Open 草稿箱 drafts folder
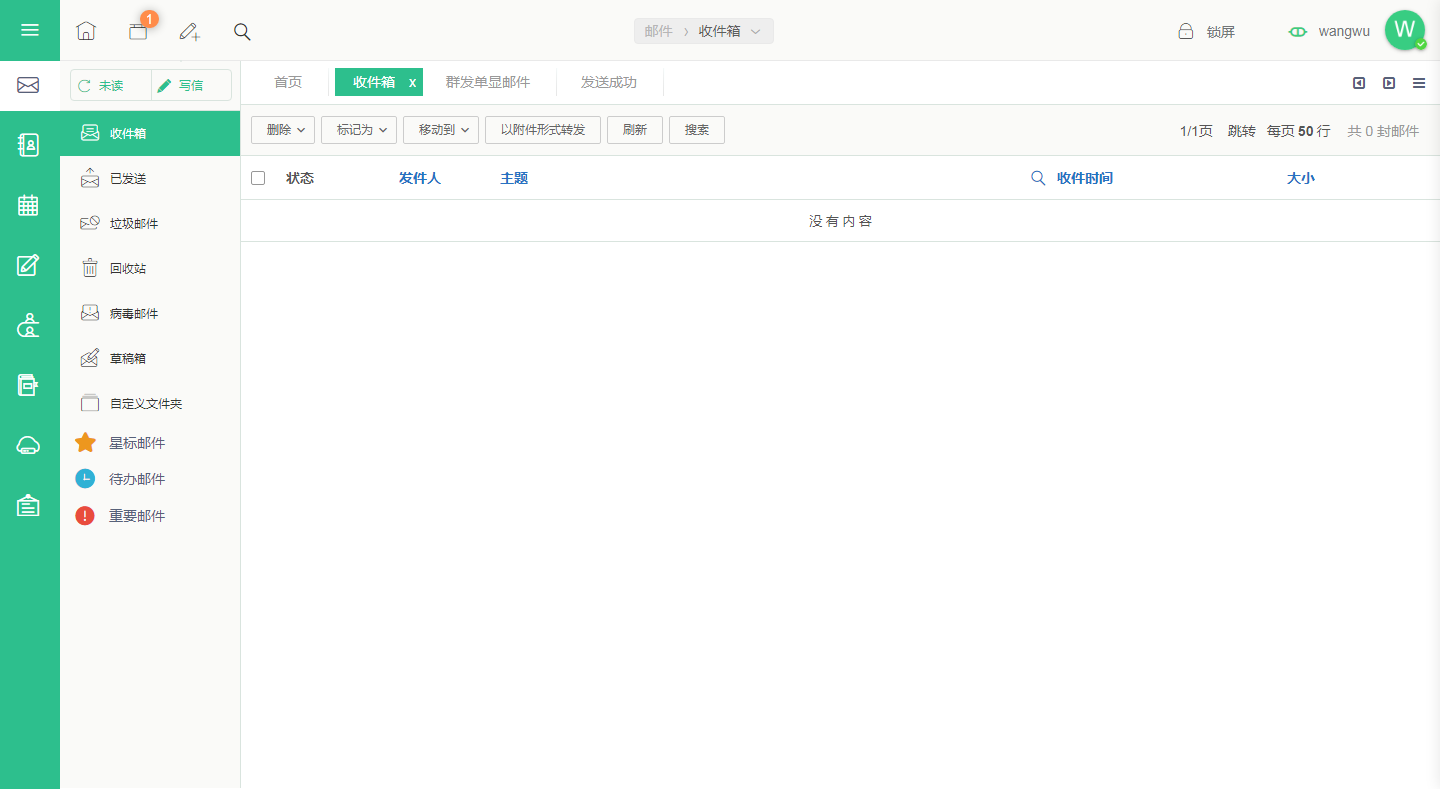The height and width of the screenshot is (789, 1440). point(150,358)
